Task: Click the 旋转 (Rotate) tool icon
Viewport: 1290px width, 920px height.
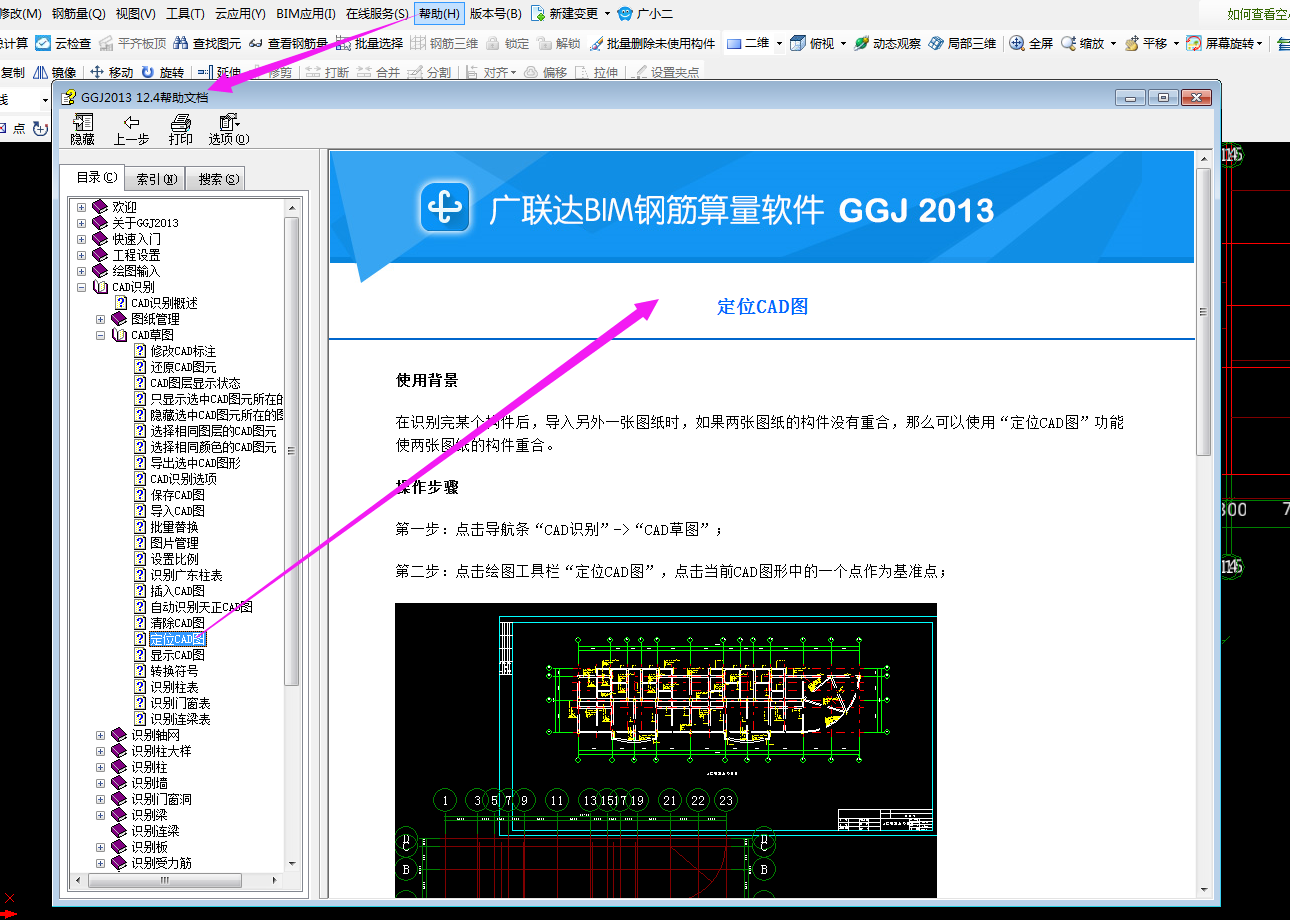Action: click(x=148, y=72)
